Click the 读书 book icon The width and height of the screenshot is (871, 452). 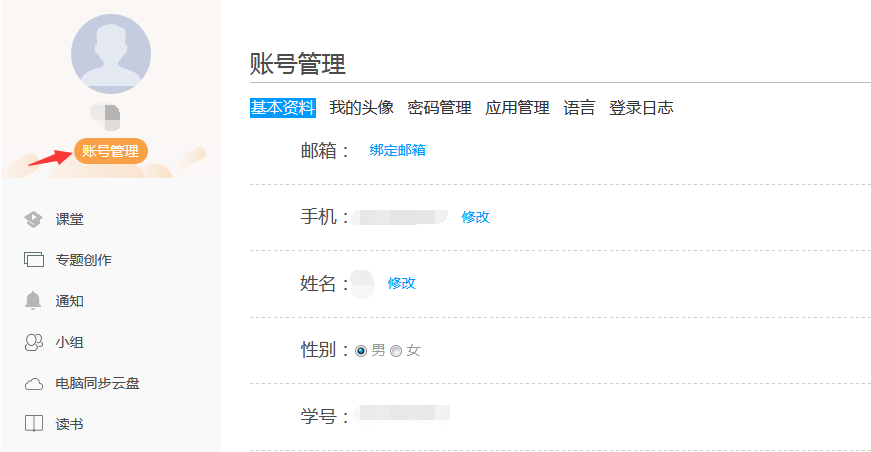point(34,424)
